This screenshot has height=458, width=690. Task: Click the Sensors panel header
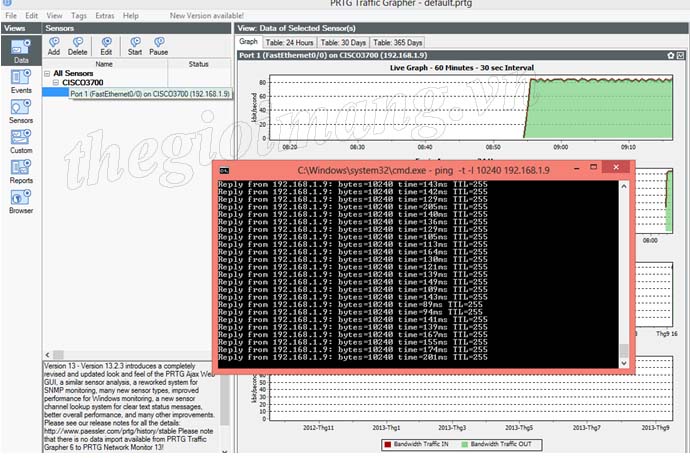coord(136,28)
